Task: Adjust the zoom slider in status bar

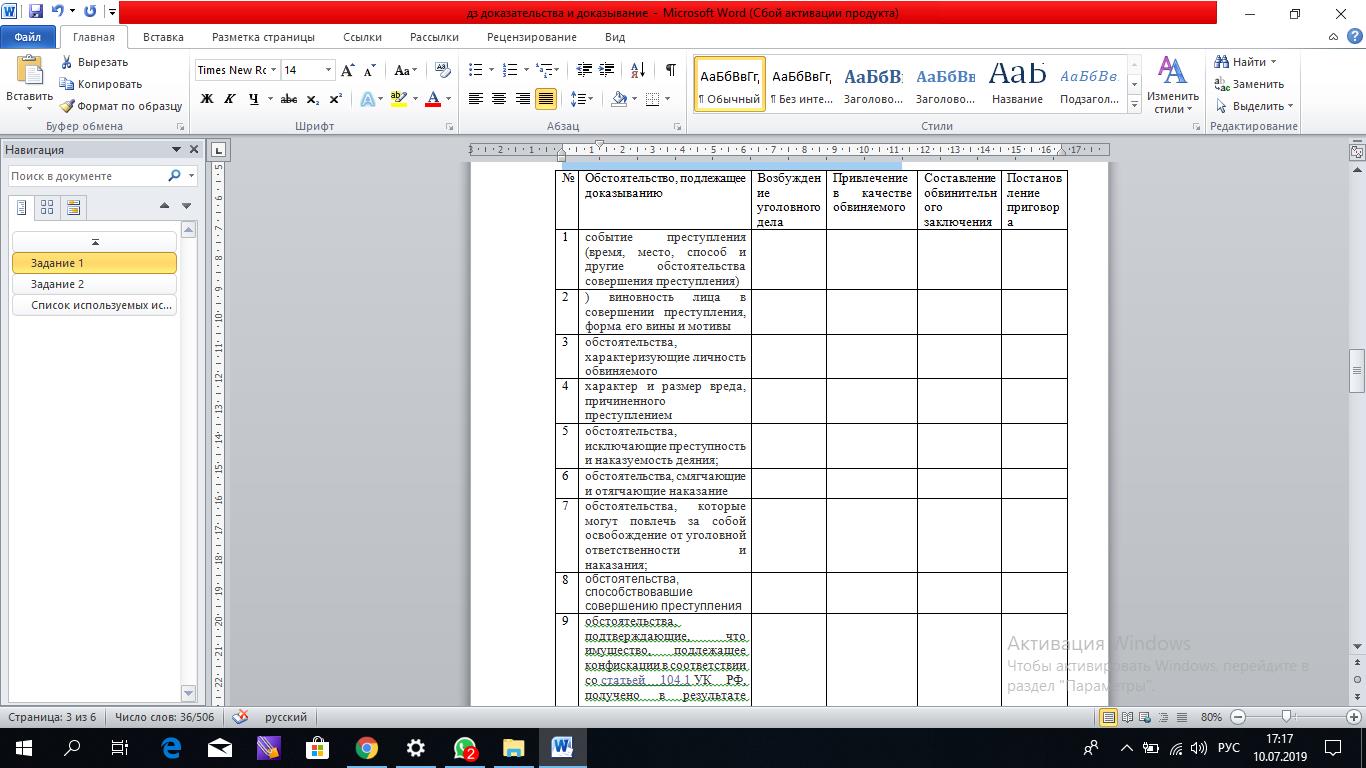Action: point(1287,717)
